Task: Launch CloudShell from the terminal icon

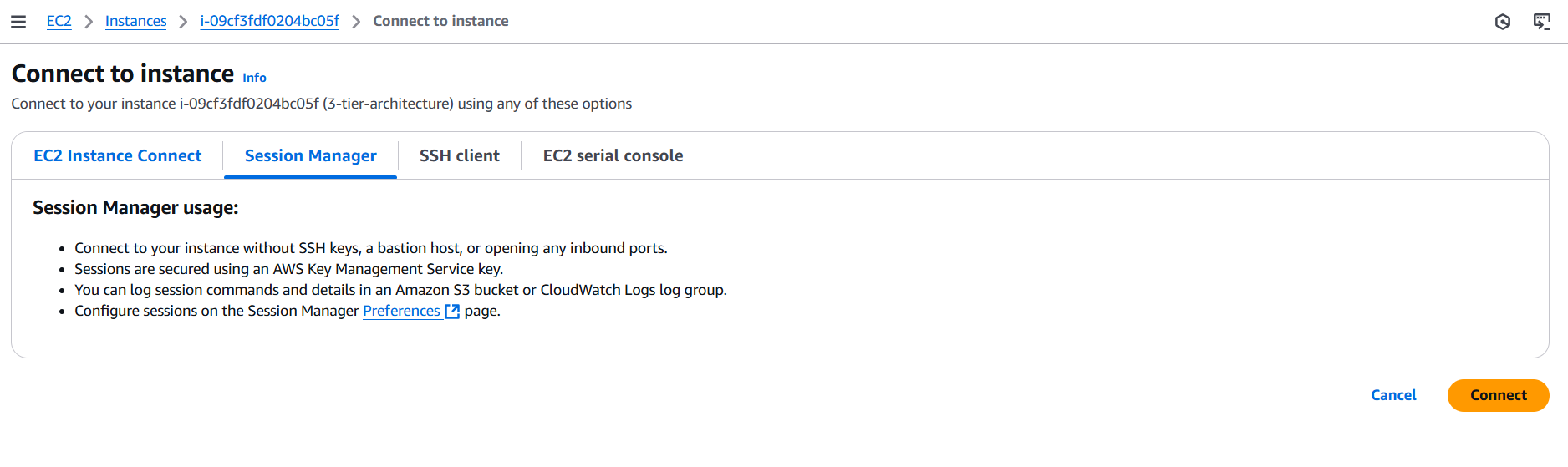Action: (x=1542, y=22)
